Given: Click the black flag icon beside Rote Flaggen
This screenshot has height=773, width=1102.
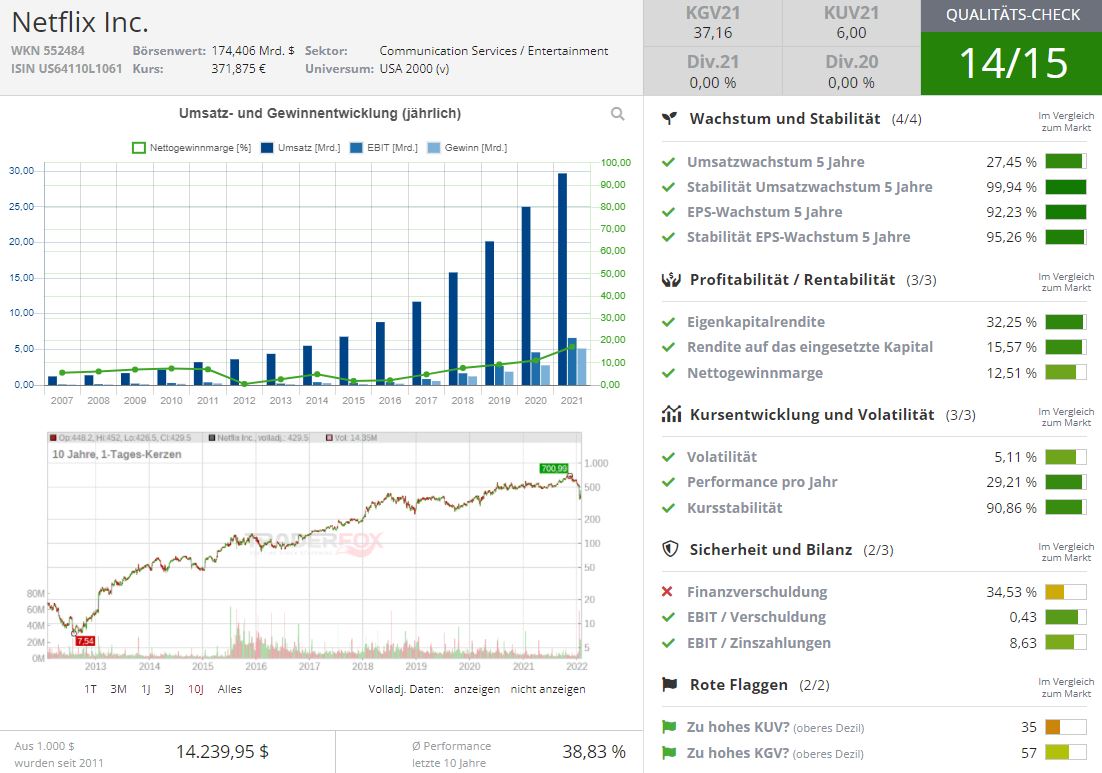Looking at the screenshot, I should (x=670, y=685).
